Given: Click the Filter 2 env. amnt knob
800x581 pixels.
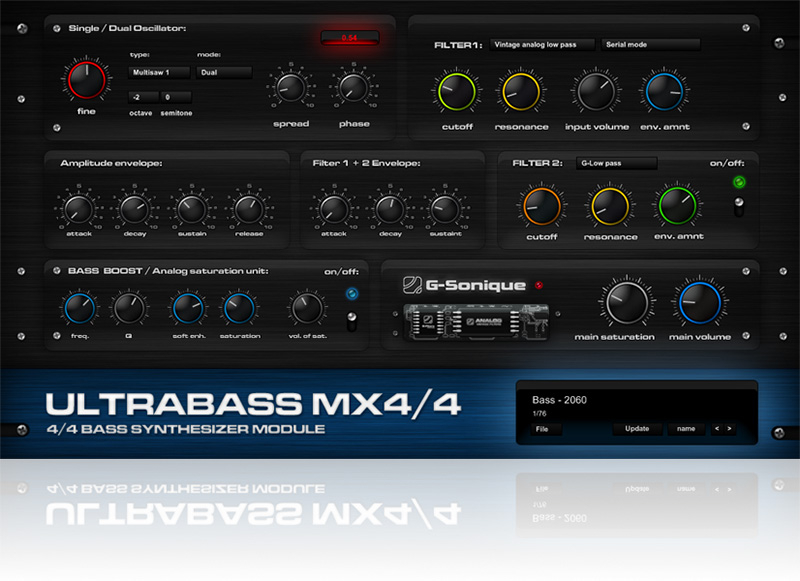Looking at the screenshot, I should point(678,206).
